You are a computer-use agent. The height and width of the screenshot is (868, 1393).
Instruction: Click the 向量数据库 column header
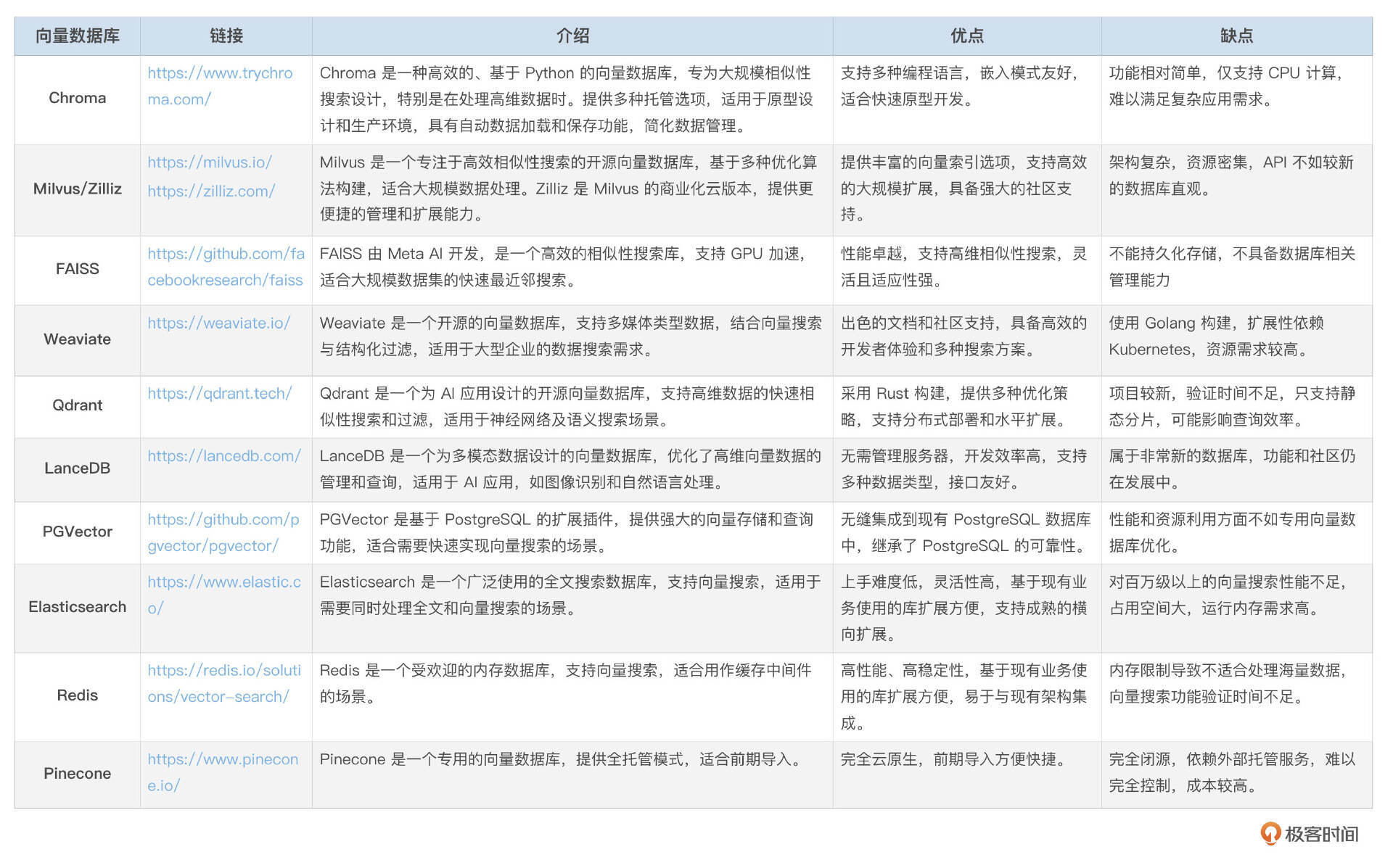pyautogui.click(x=78, y=36)
